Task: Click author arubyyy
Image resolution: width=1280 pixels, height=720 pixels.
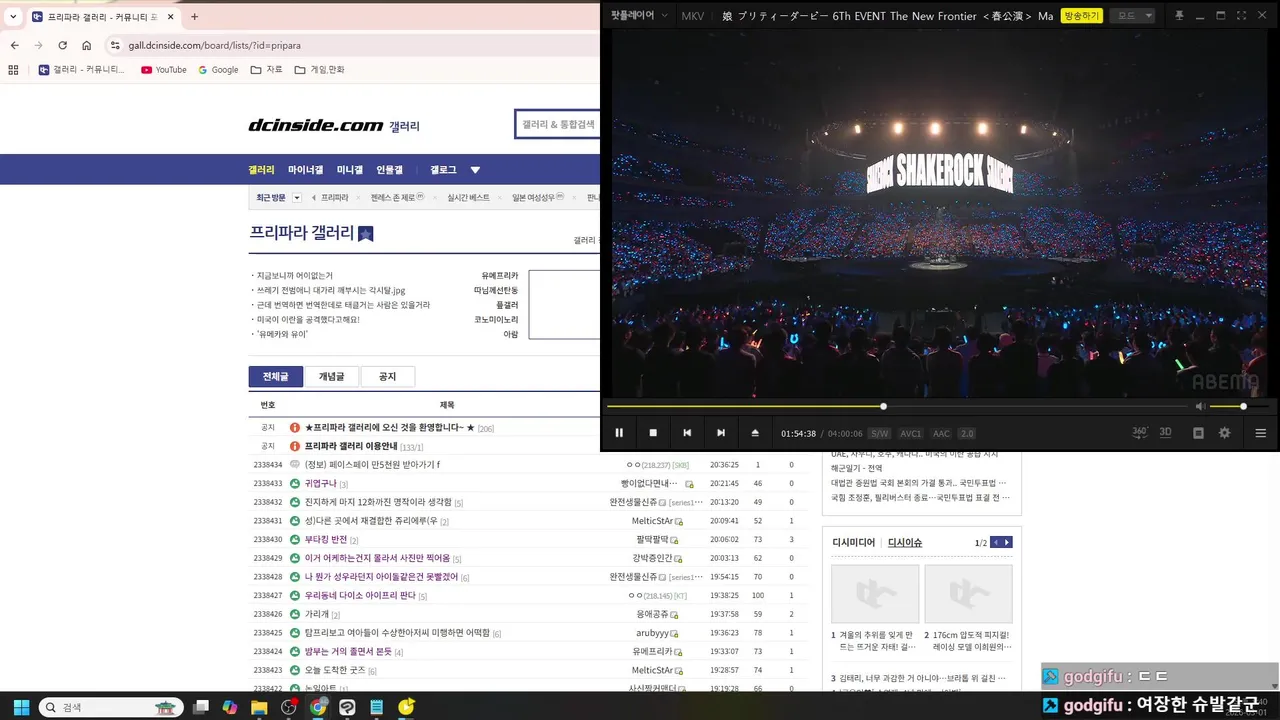Action: point(652,633)
